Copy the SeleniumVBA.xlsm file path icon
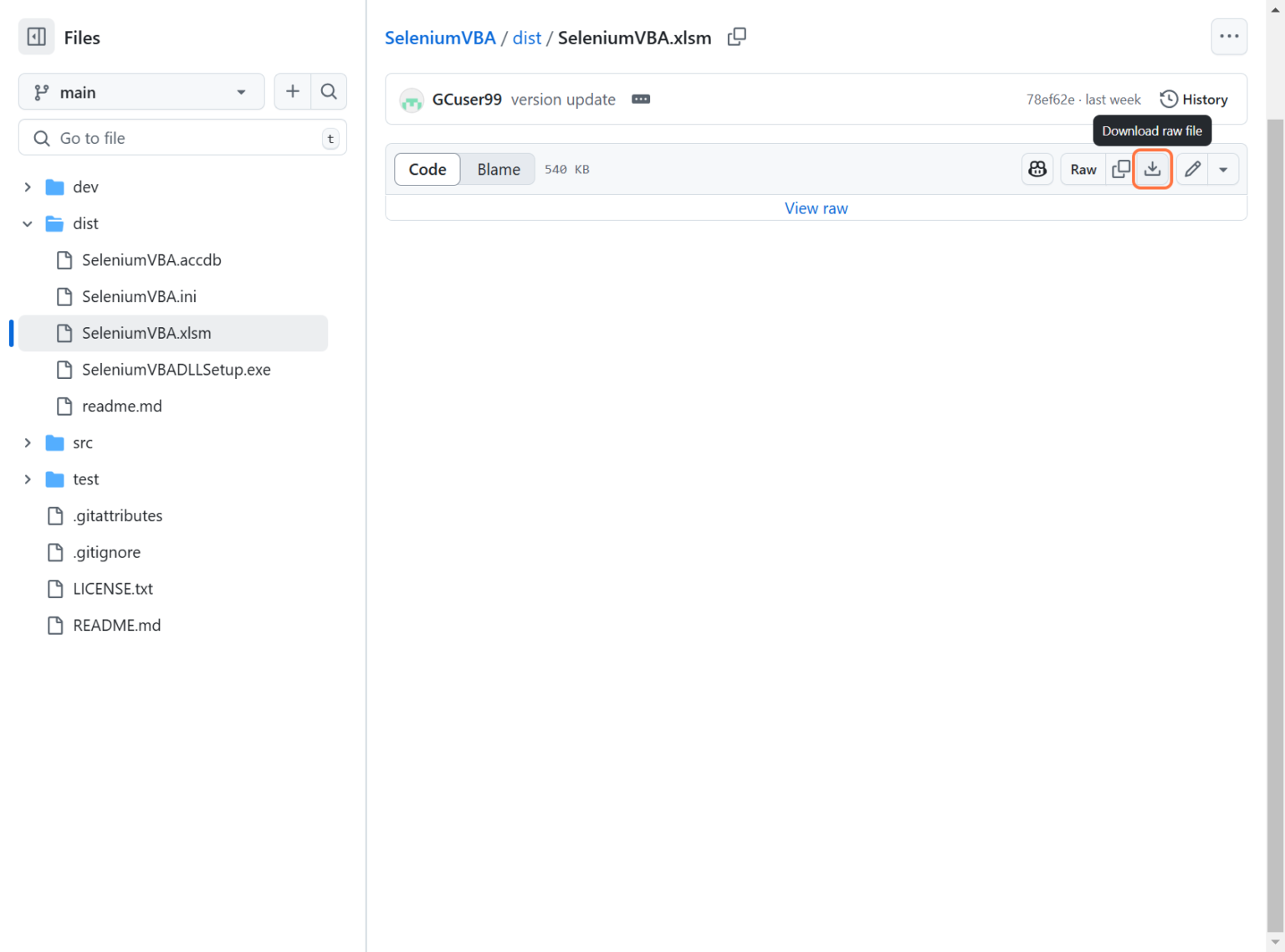 (737, 37)
